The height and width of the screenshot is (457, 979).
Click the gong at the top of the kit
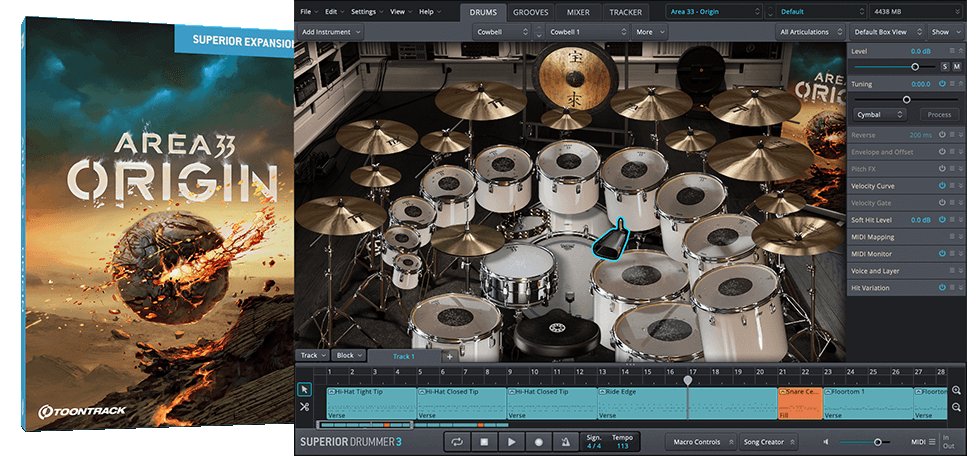click(x=574, y=77)
